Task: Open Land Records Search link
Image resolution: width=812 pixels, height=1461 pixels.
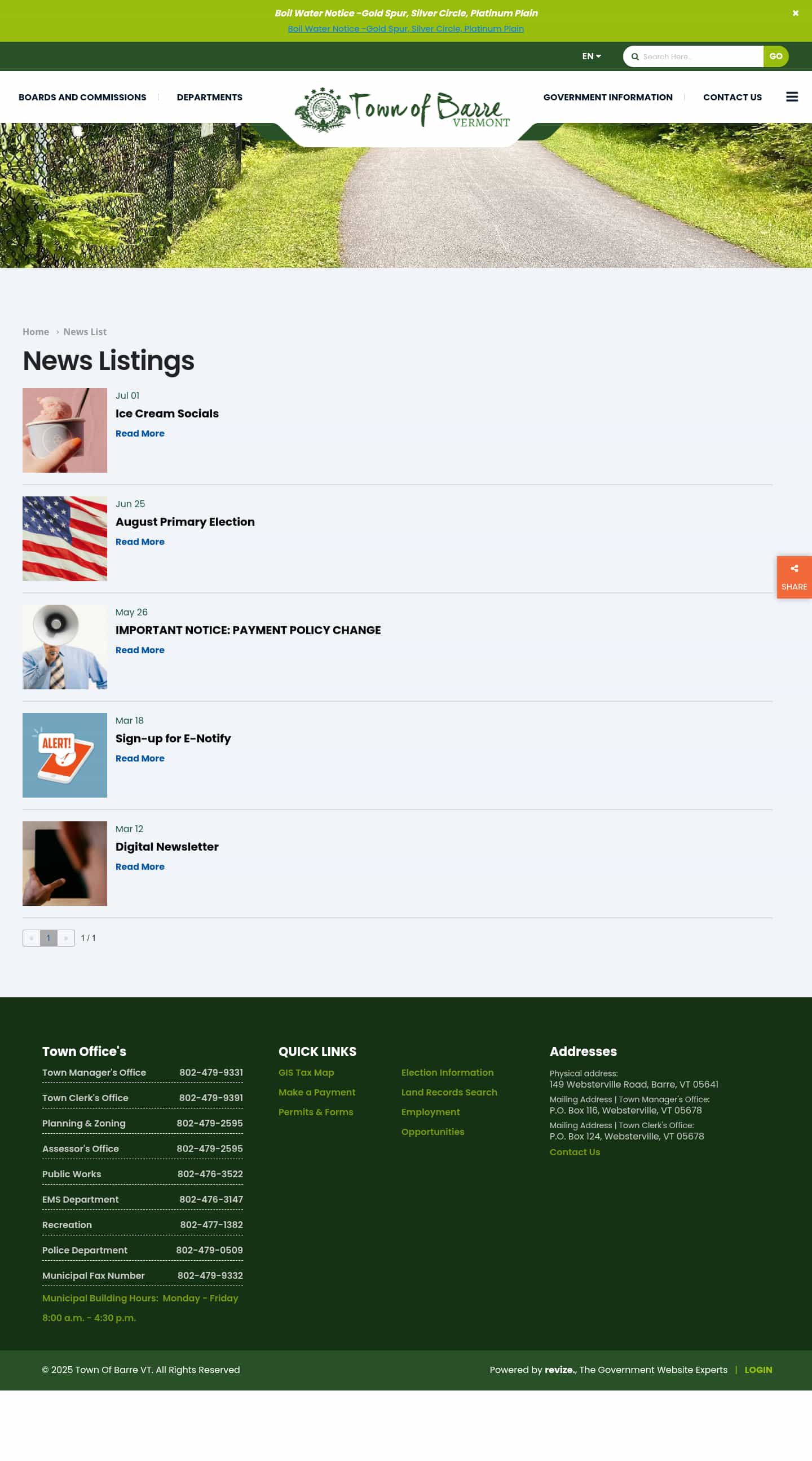Action: [x=449, y=1092]
